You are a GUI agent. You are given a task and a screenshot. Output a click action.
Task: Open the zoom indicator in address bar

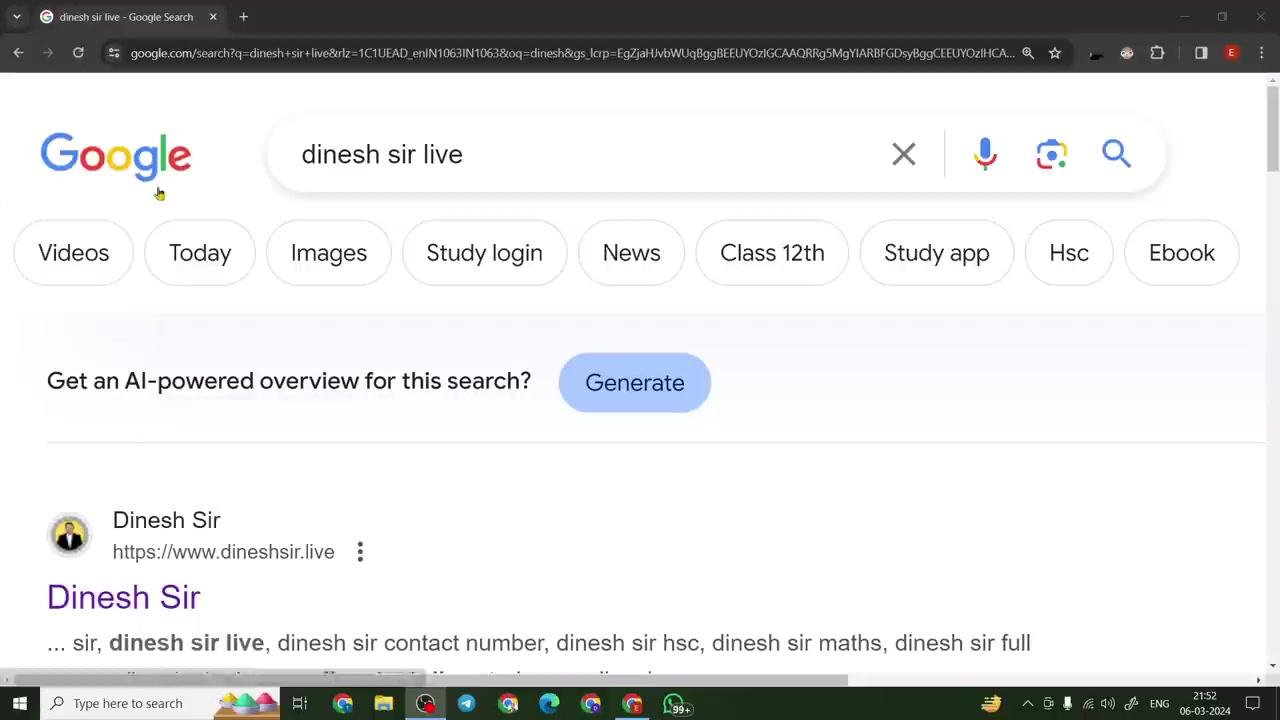(1027, 53)
